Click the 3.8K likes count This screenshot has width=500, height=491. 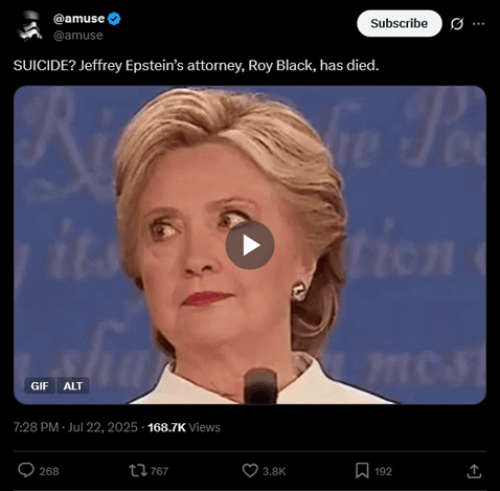click(274, 471)
